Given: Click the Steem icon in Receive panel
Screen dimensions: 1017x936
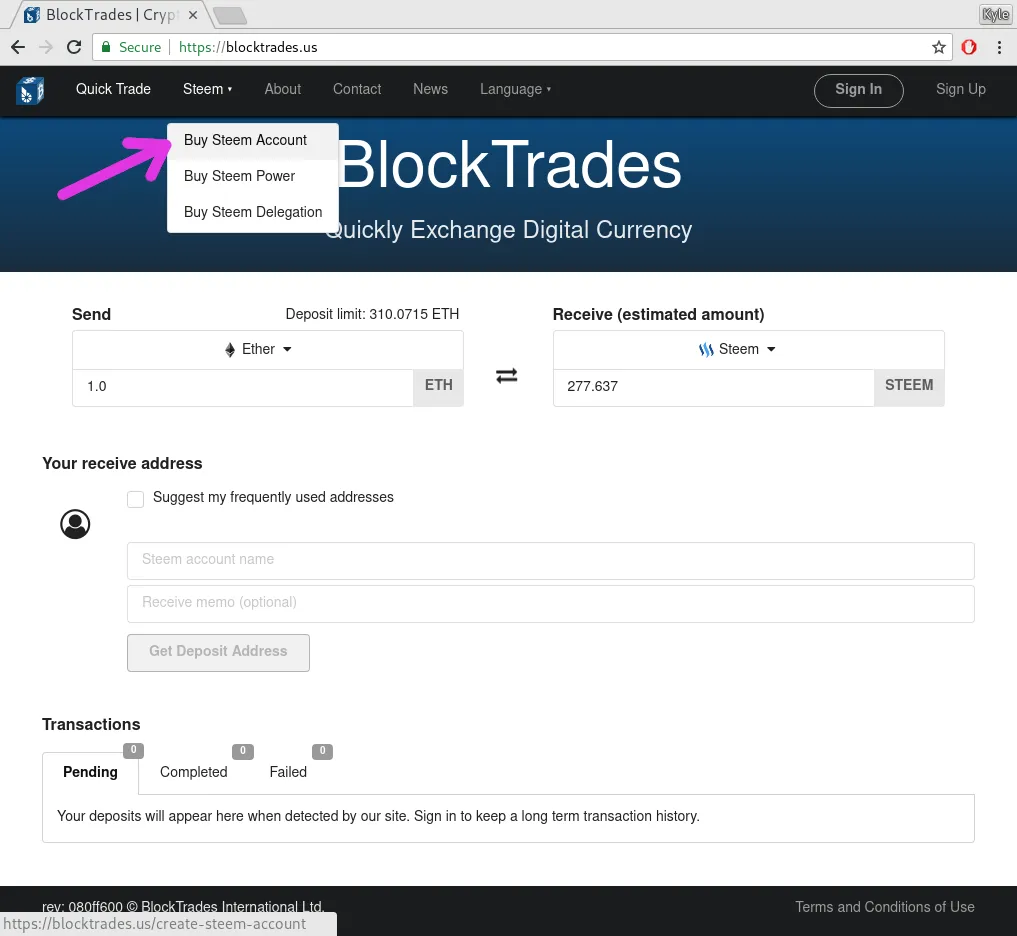Looking at the screenshot, I should [x=706, y=349].
